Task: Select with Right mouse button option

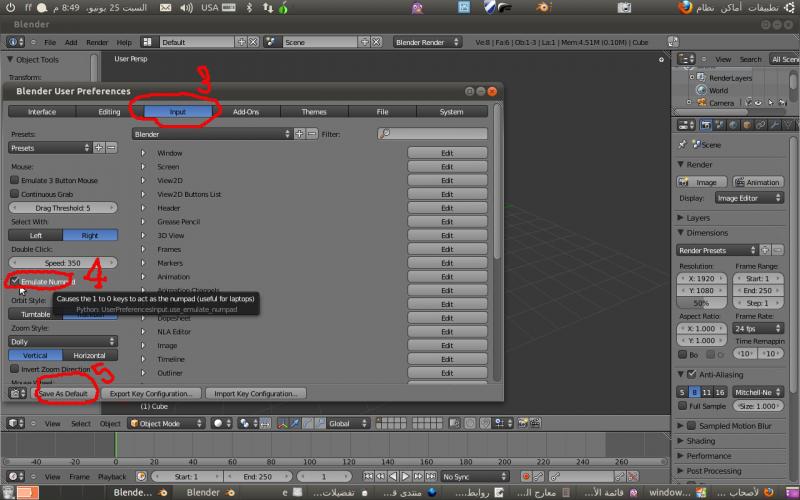Action: (x=90, y=235)
